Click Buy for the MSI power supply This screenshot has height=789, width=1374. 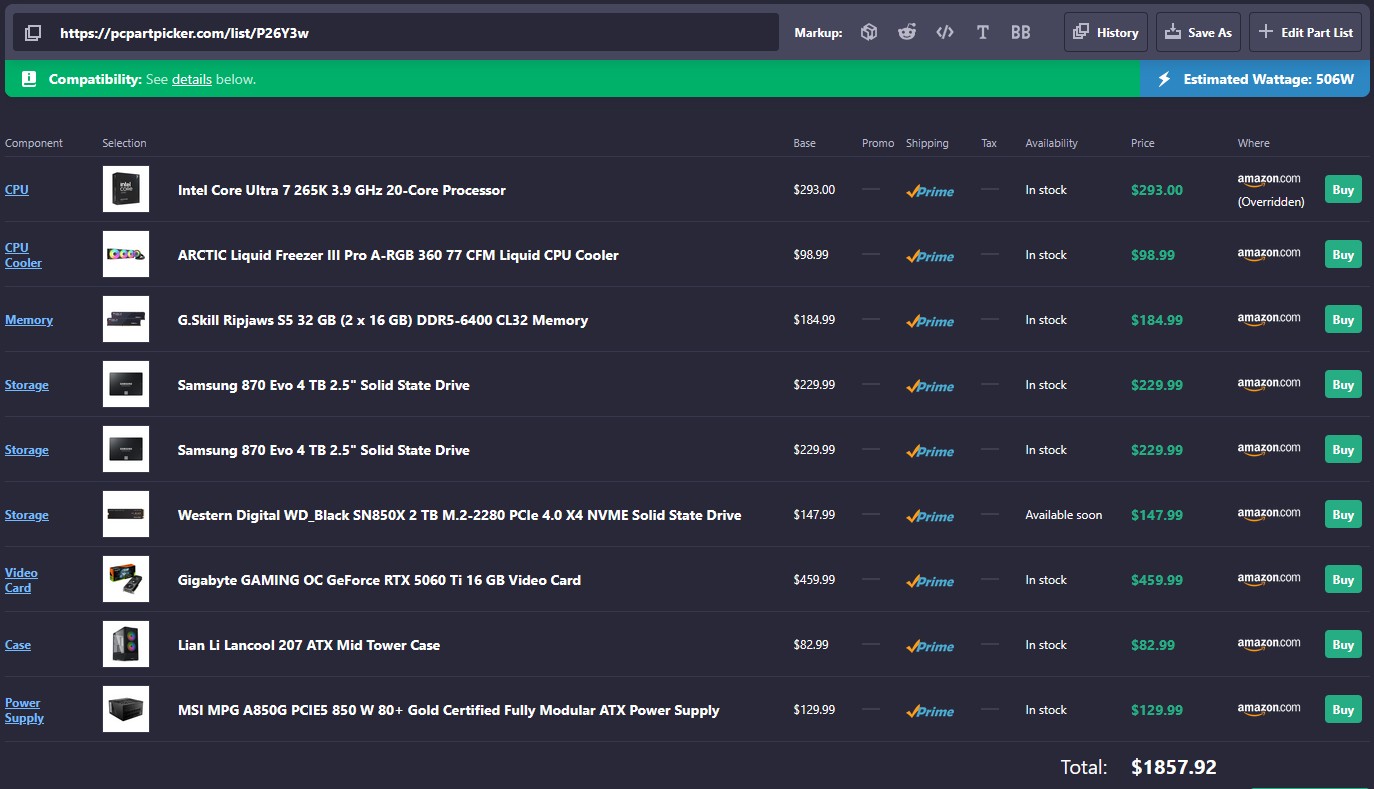1343,709
